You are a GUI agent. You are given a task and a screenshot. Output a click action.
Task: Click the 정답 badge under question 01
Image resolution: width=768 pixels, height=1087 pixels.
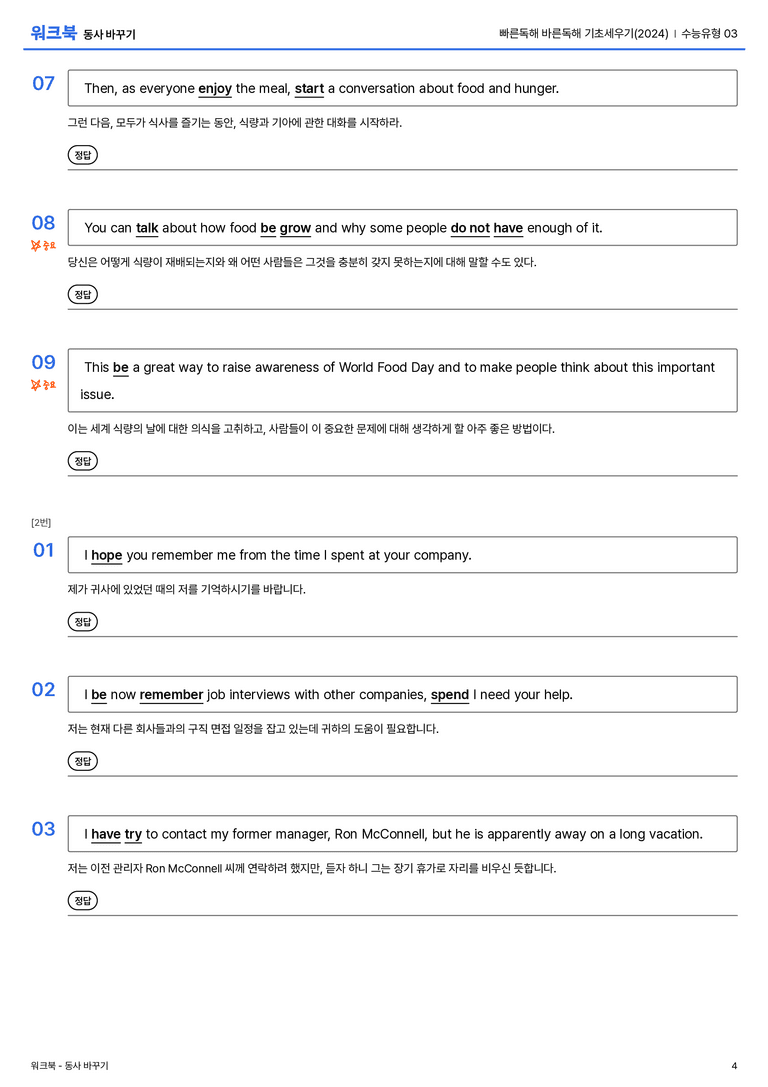tap(82, 621)
